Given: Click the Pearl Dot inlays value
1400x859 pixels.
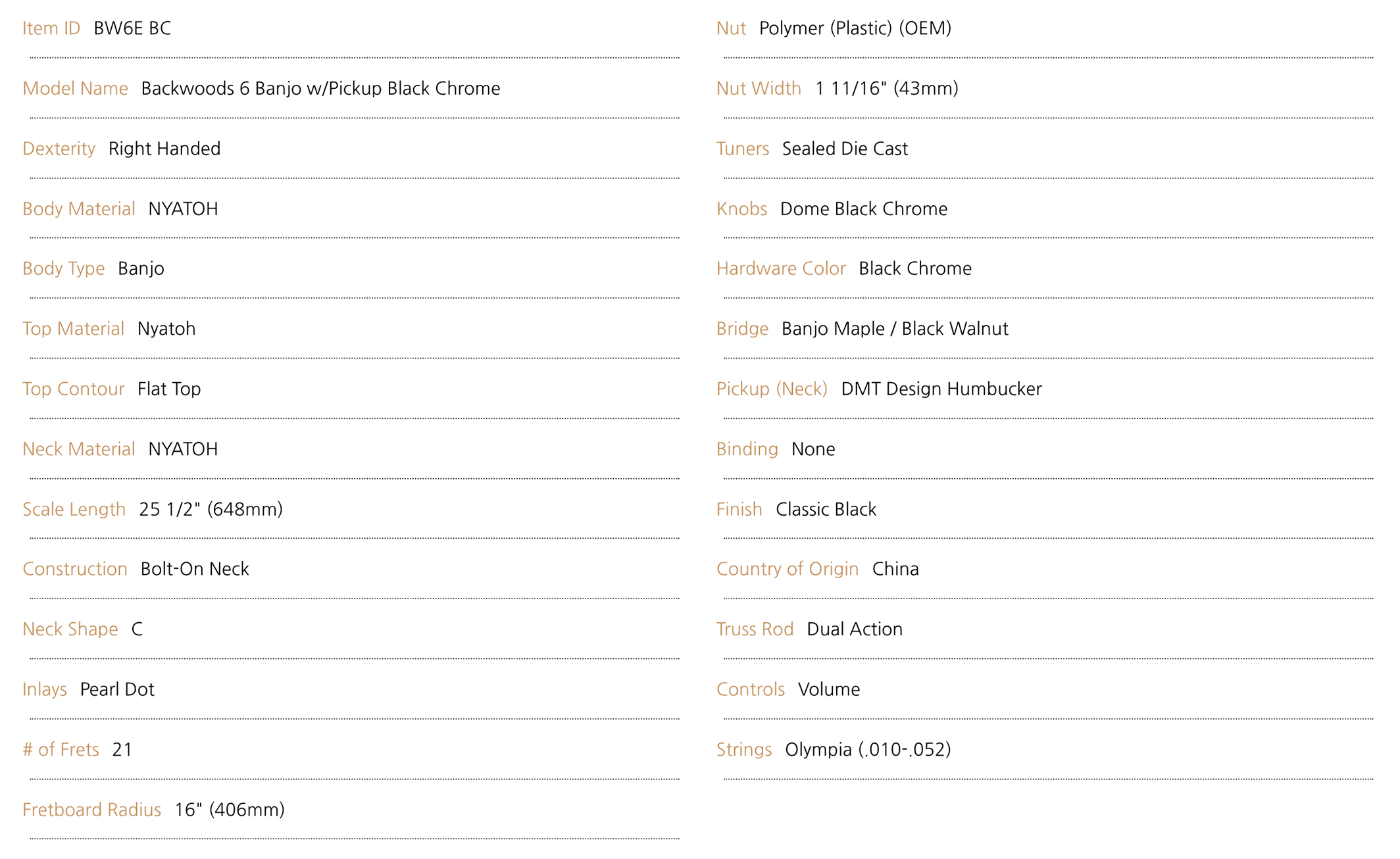Looking at the screenshot, I should click(117, 689).
